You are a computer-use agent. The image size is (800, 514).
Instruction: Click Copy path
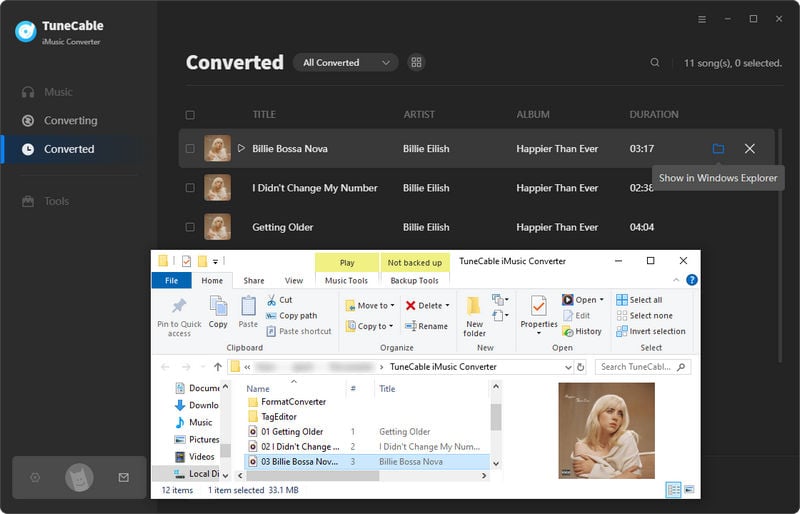[292, 315]
